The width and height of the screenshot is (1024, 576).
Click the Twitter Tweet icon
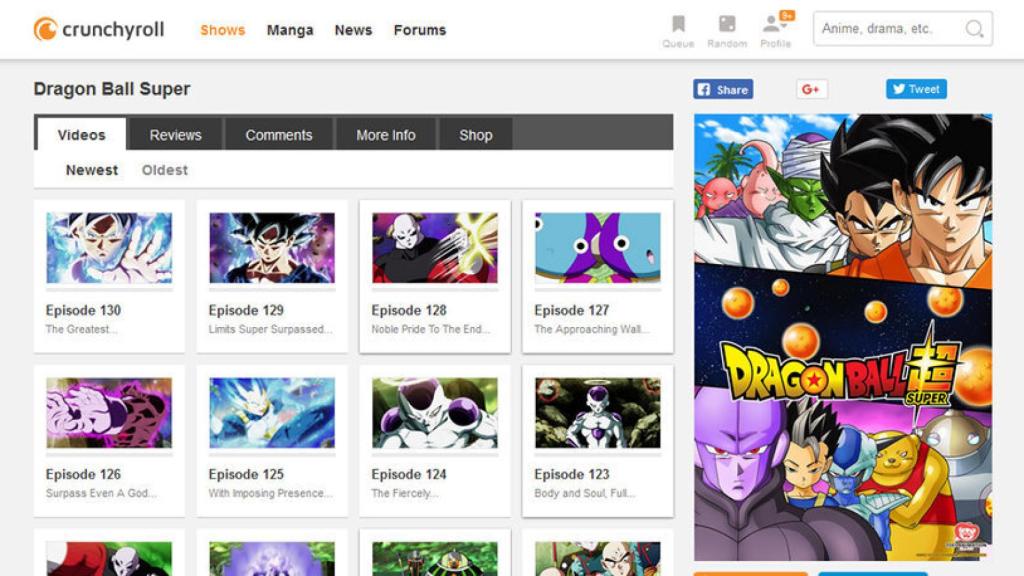pos(899,89)
